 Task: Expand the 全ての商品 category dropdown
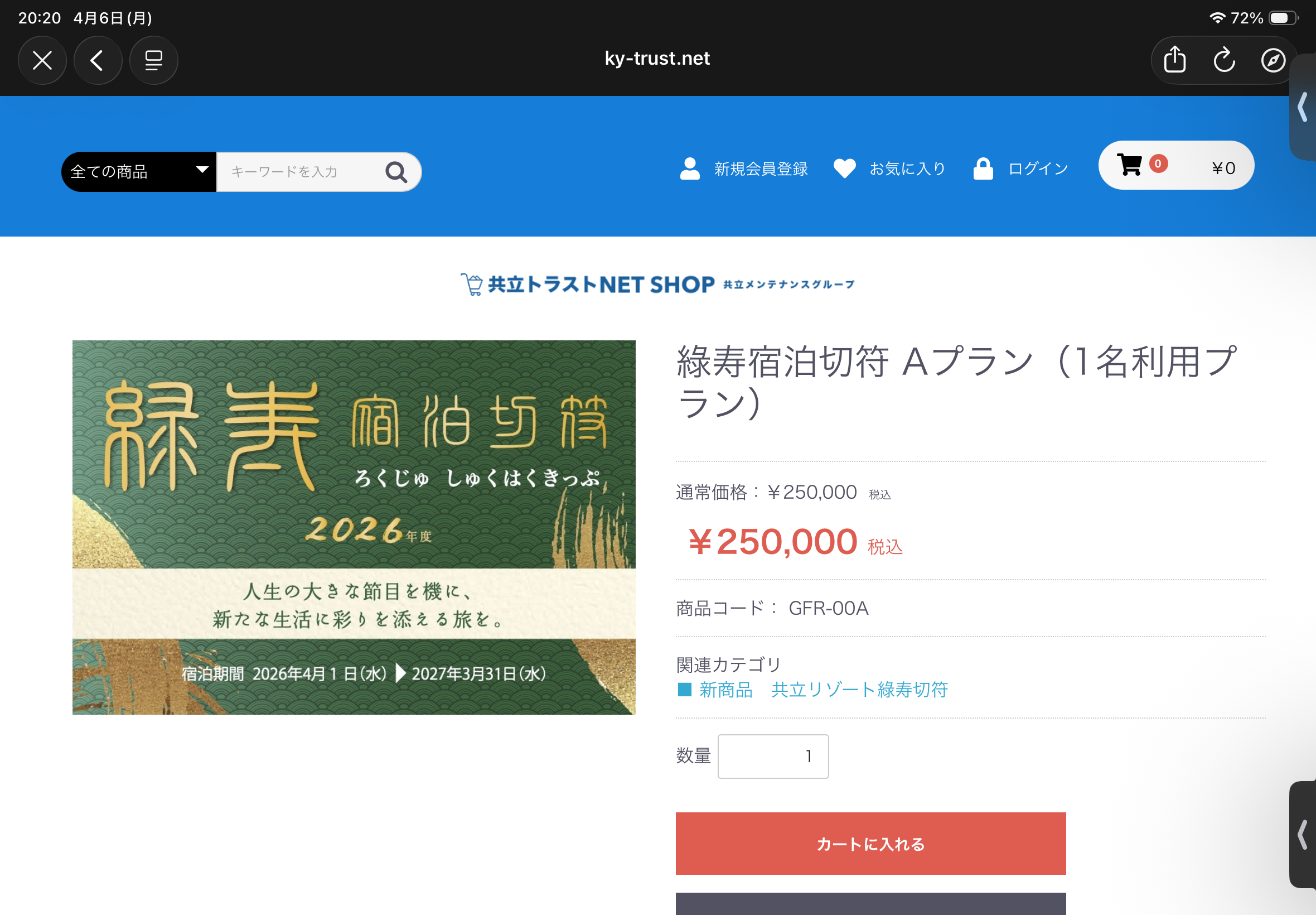[139, 171]
